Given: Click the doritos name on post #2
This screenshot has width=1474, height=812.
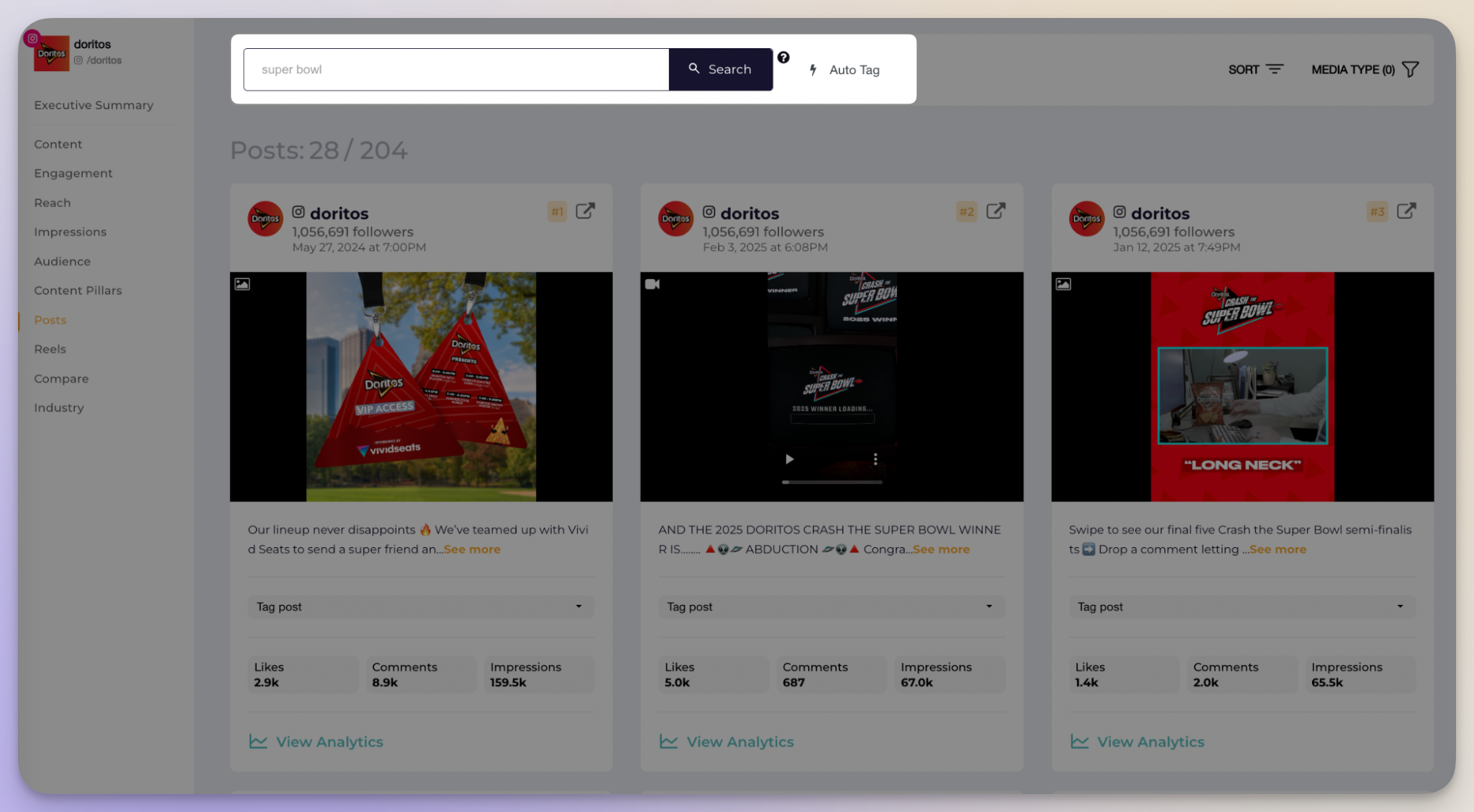Looking at the screenshot, I should [750, 214].
